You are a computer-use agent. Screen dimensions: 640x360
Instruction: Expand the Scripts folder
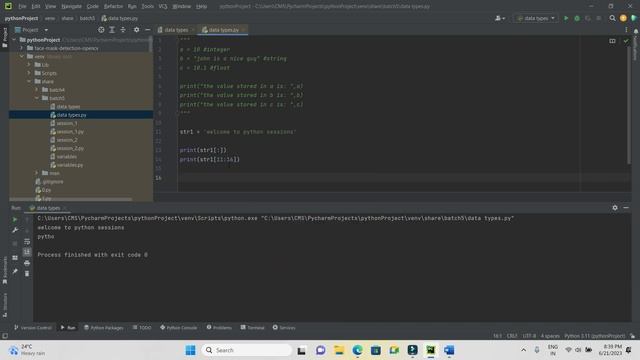click(29, 73)
